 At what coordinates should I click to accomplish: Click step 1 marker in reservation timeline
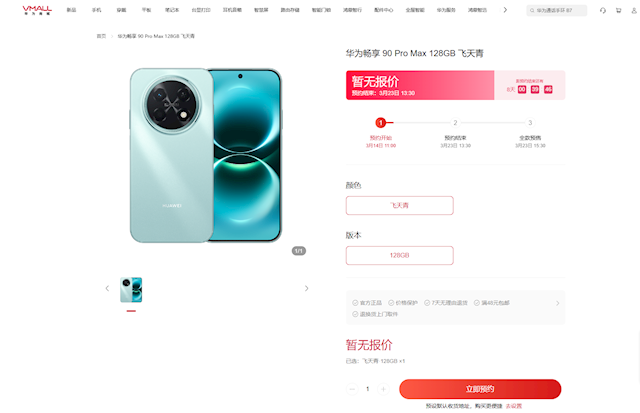tap(380, 122)
